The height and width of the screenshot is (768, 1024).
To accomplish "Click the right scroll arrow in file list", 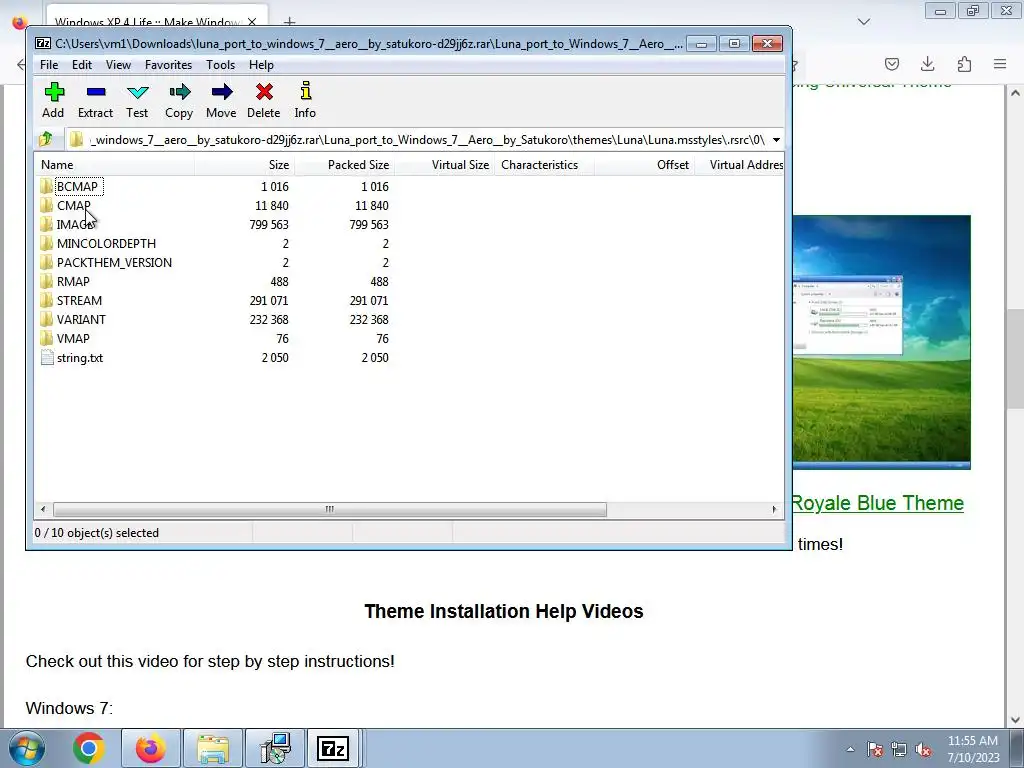I will pos(775,509).
